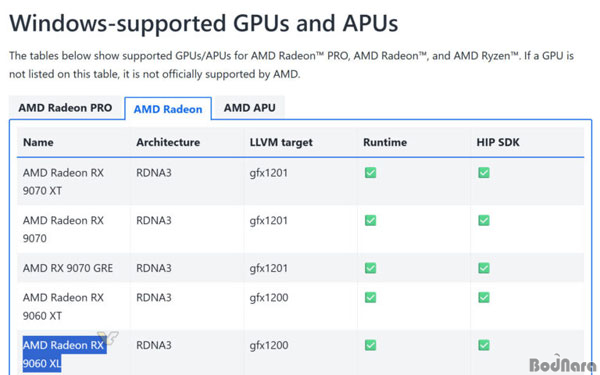Click the HIP SDK checkmark for Radeon RX 9070
Screen dimensions: 600x375
pyautogui.click(x=484, y=220)
